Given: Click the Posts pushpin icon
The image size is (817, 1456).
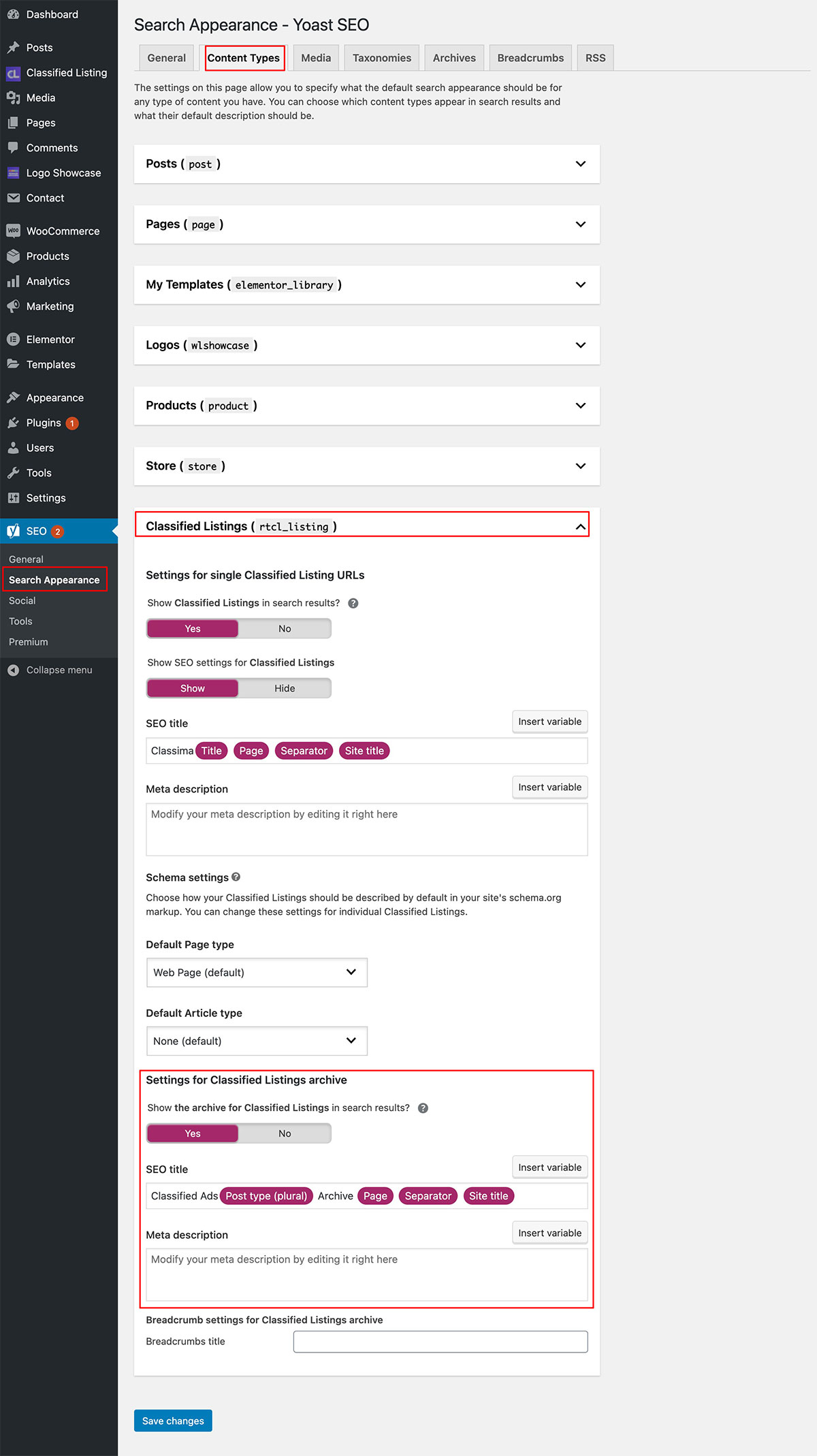Looking at the screenshot, I should point(13,48).
